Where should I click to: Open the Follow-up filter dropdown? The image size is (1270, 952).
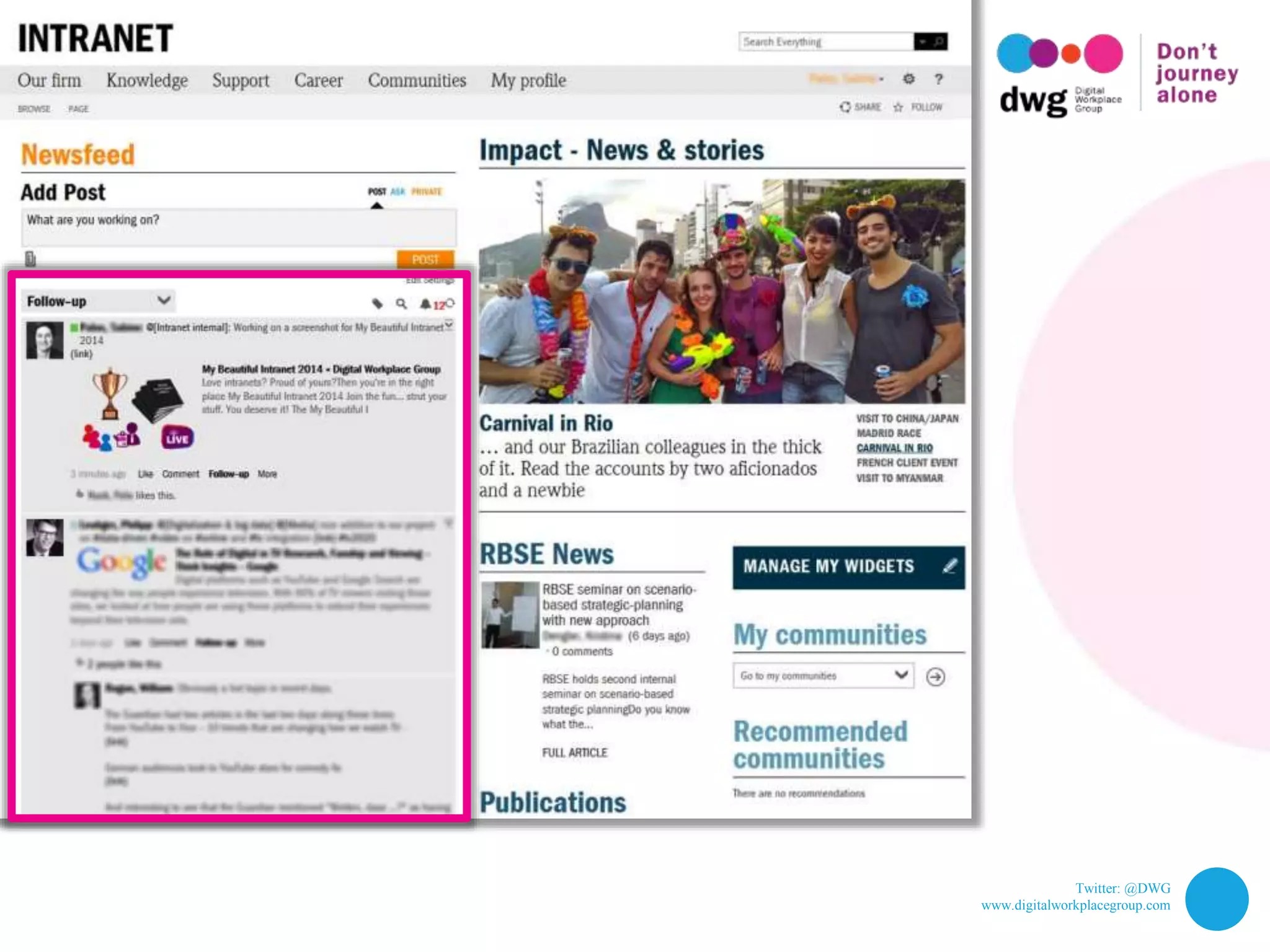click(98, 301)
